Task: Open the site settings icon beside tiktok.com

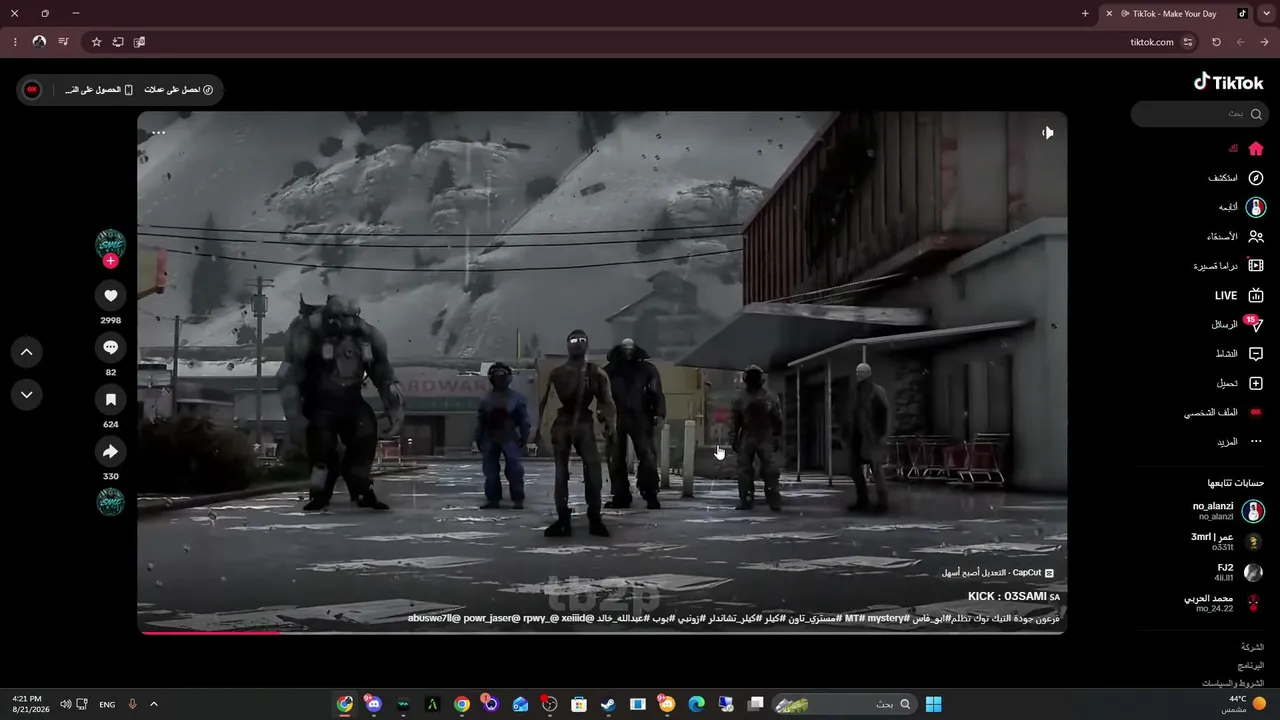Action: [x=1188, y=42]
